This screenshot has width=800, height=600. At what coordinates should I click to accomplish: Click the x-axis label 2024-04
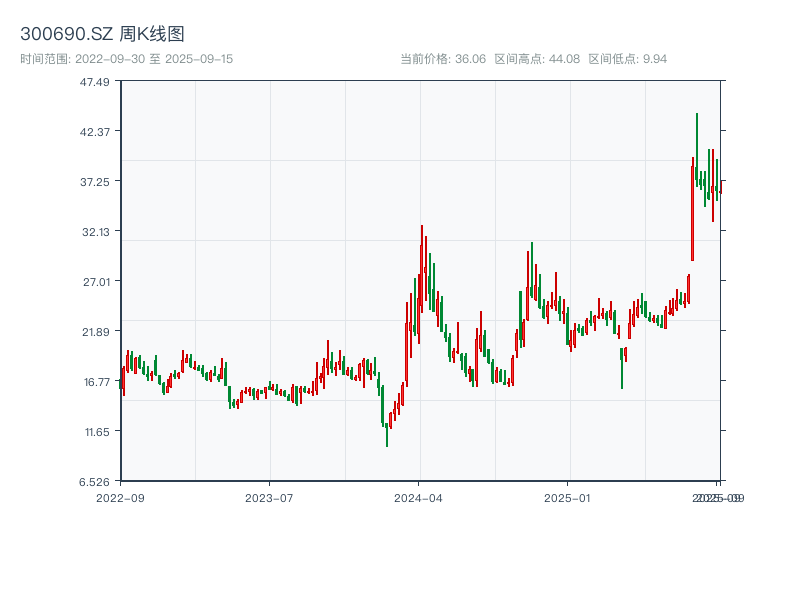(418, 498)
